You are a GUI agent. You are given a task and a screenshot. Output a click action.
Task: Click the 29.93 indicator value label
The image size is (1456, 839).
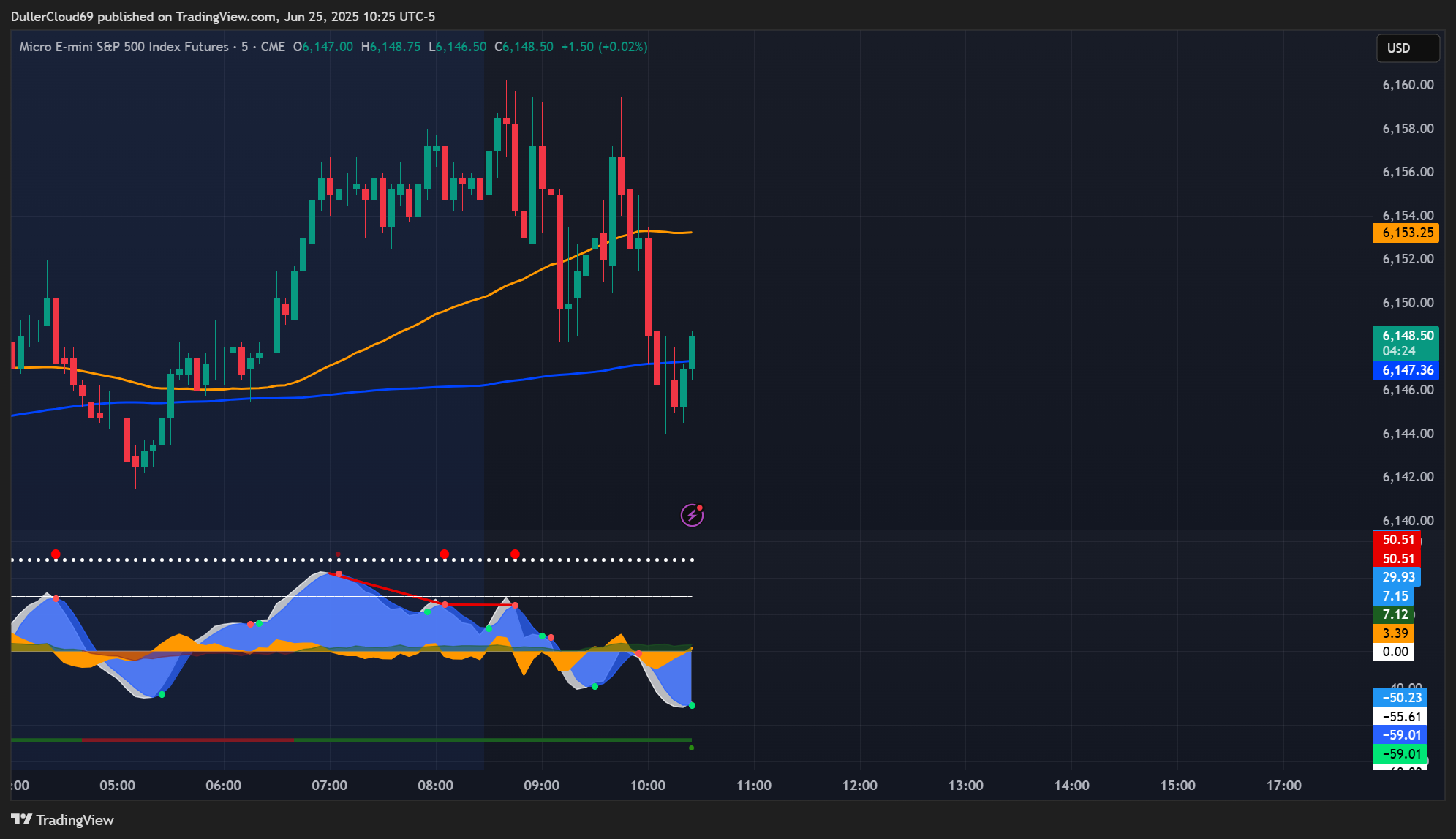tap(1397, 577)
